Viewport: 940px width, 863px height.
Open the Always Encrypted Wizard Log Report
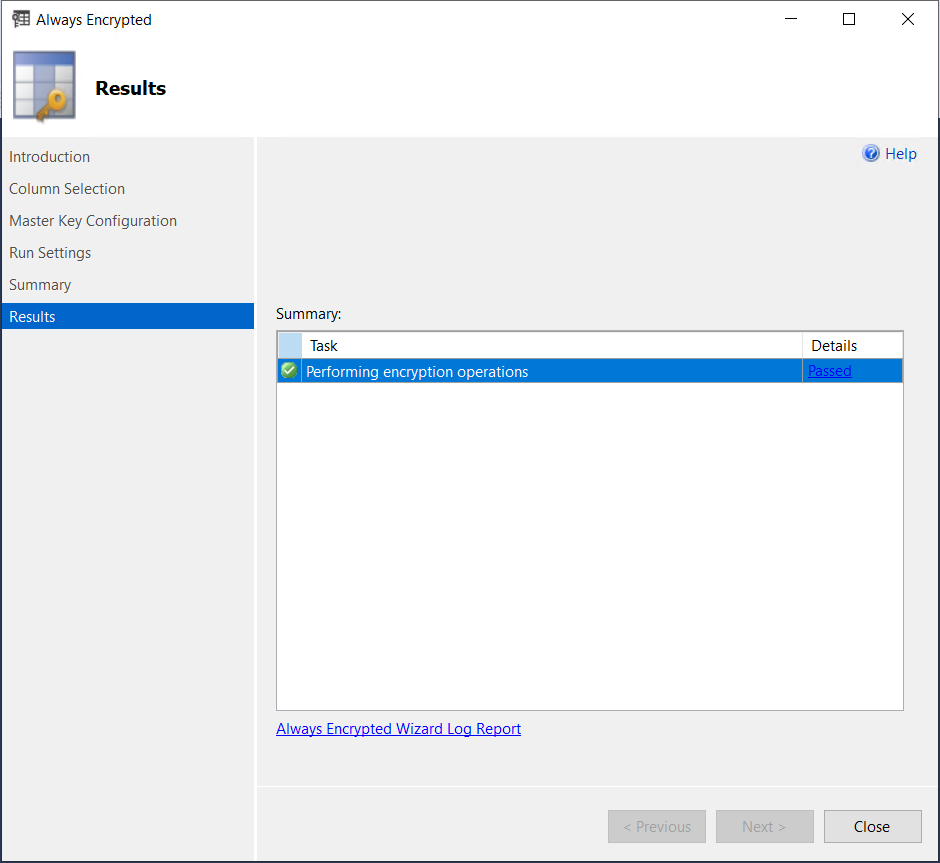[398, 728]
